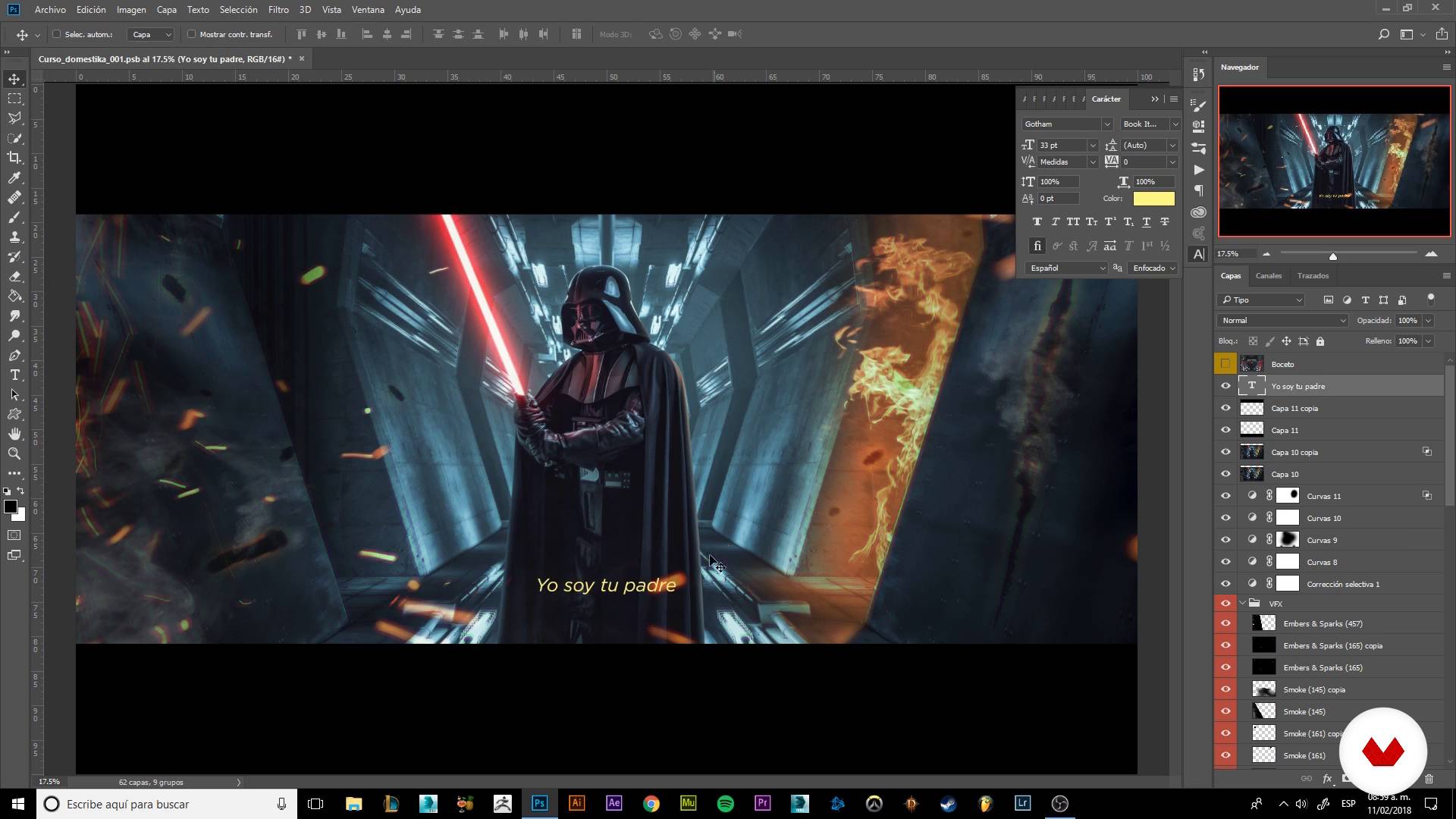Select the Zoom tool
The height and width of the screenshot is (819, 1456).
tap(14, 454)
